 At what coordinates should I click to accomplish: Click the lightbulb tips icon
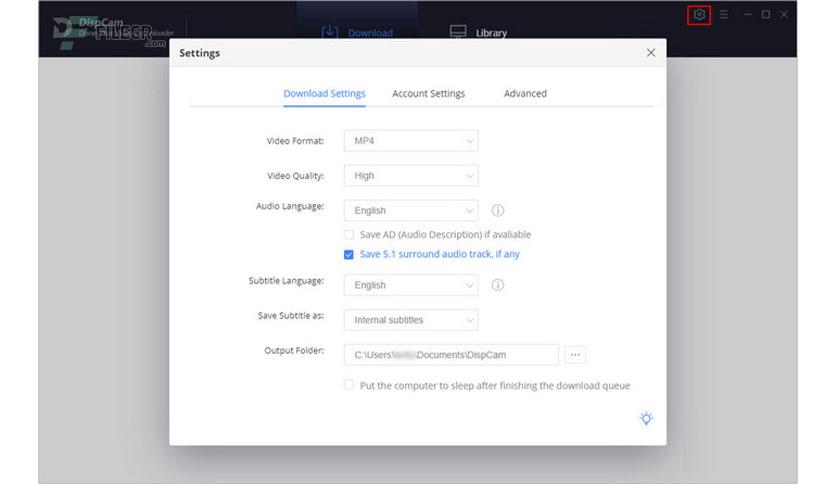pyautogui.click(x=646, y=419)
